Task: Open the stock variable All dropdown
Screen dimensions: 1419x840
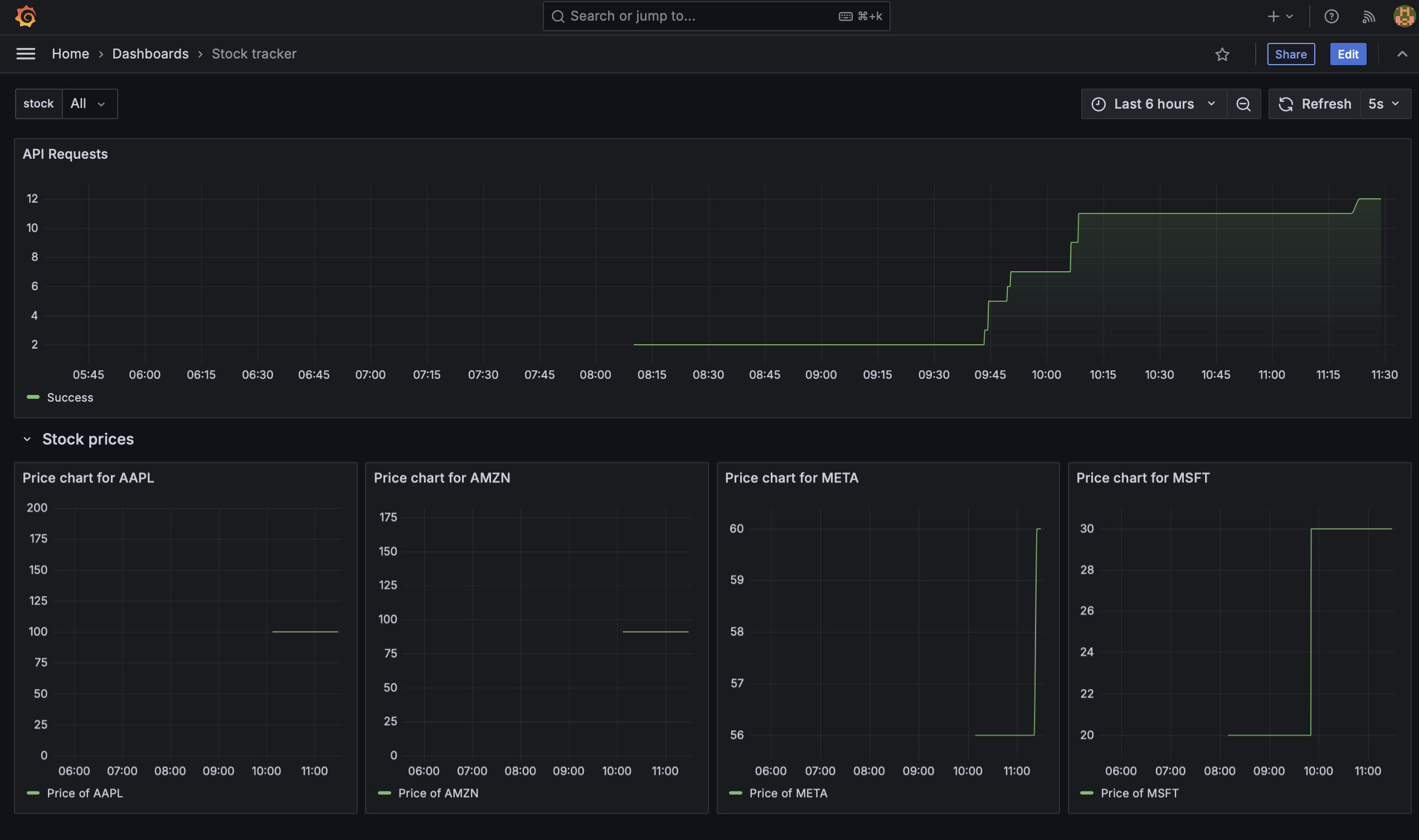Action: pos(89,104)
